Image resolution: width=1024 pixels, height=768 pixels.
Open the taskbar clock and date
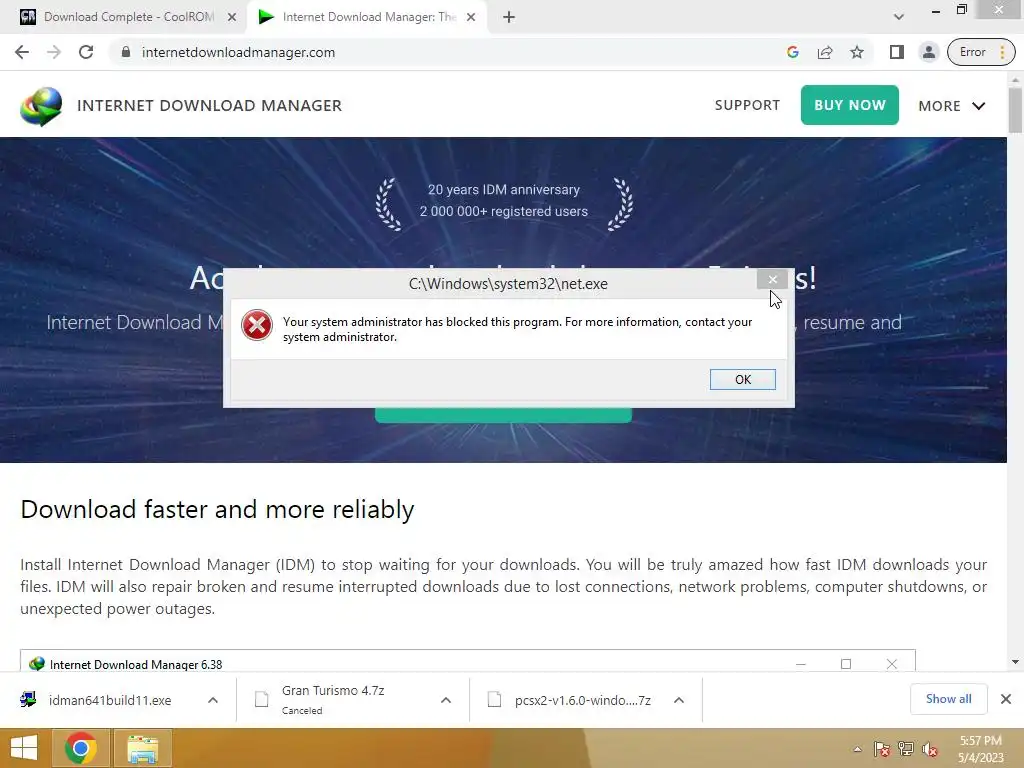click(980, 749)
